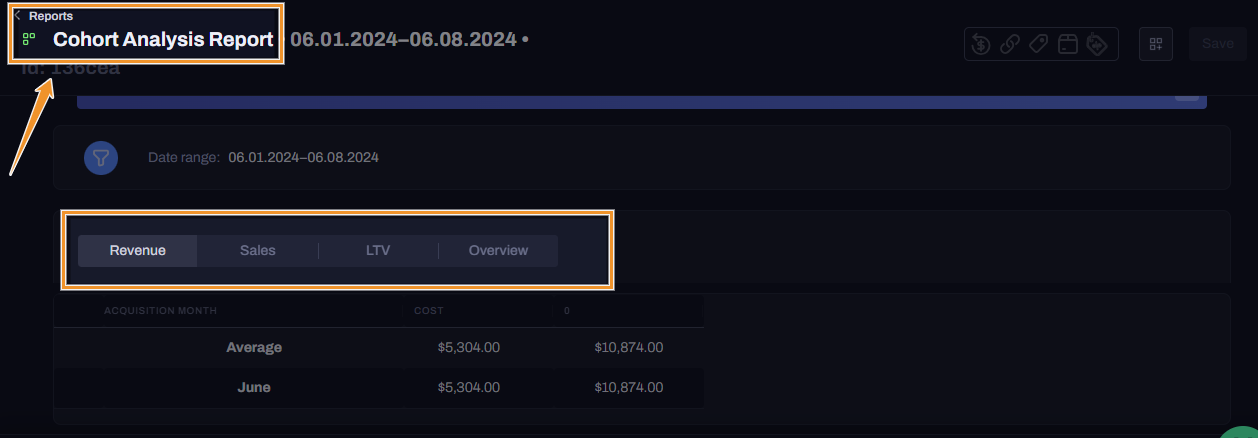Select the June cohort row

254,388
